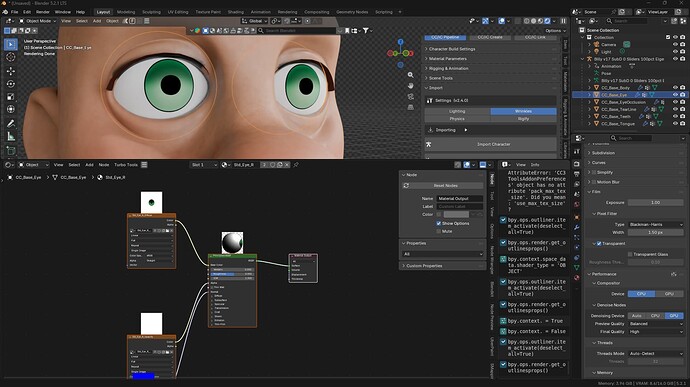
Task: Expand the Custom Properties panel
Action: click(x=442, y=266)
